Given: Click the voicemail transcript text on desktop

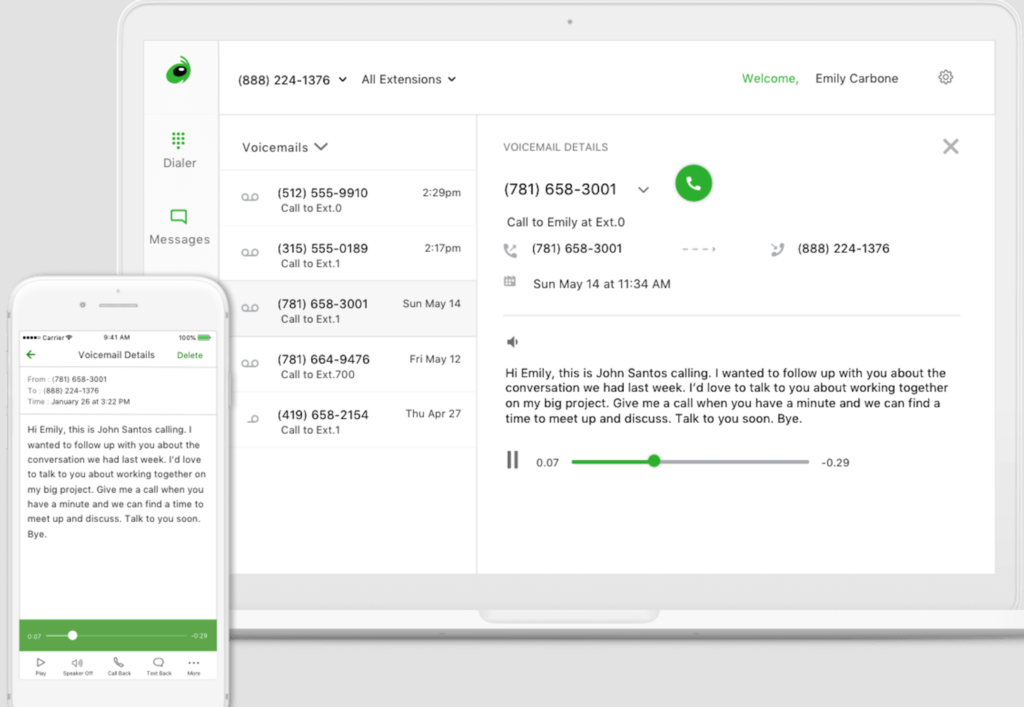Looking at the screenshot, I should coord(726,396).
